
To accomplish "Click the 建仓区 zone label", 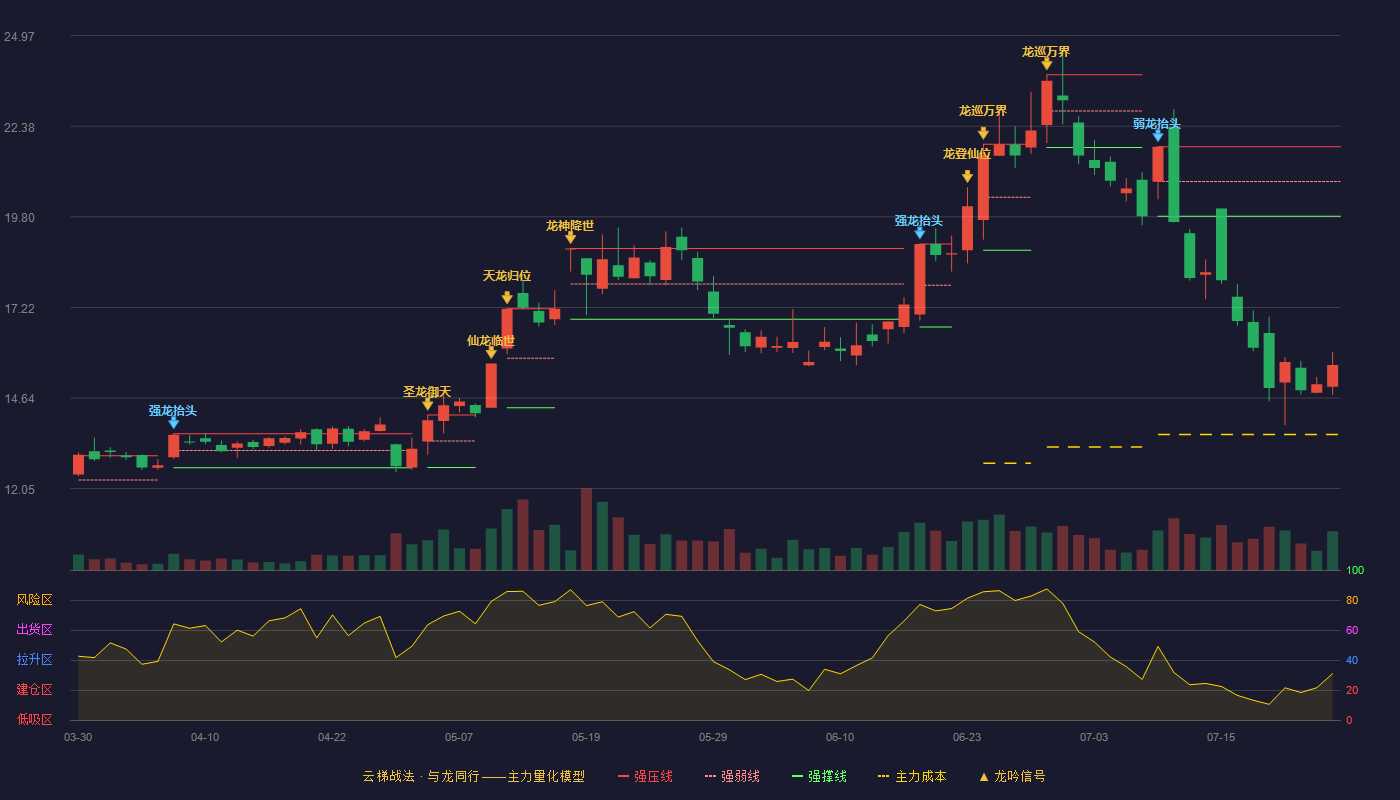I will point(34,690).
